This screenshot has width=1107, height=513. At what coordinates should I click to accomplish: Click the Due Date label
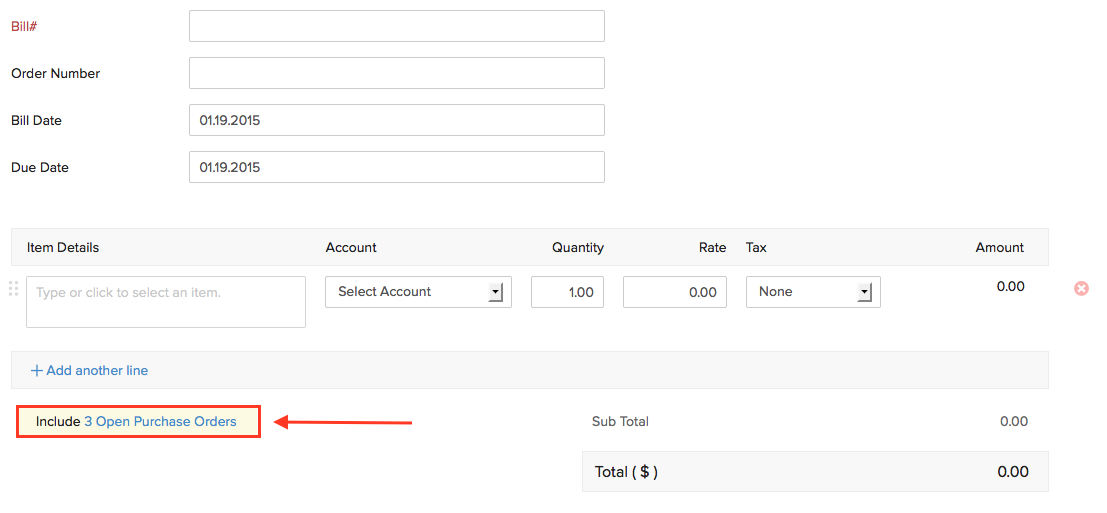click(x=40, y=167)
